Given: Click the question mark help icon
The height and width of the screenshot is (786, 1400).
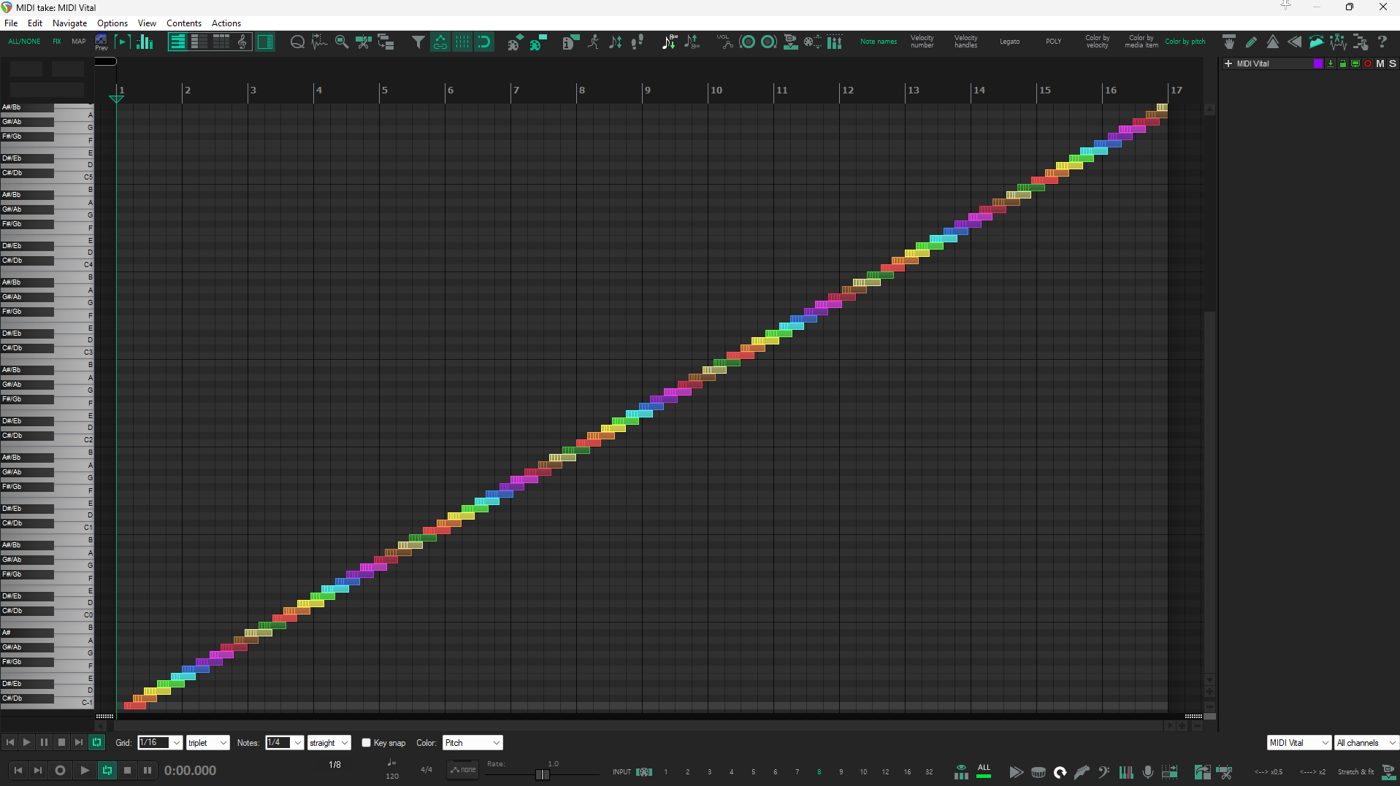Looking at the screenshot, I should tap(1382, 42).
